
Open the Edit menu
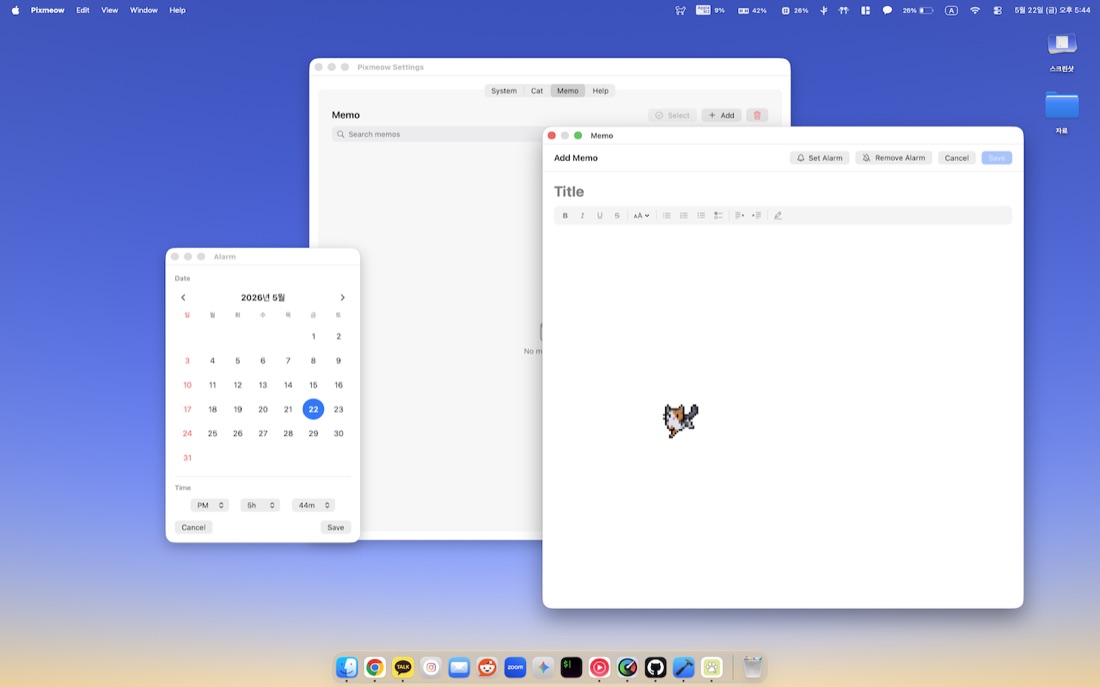(83, 11)
